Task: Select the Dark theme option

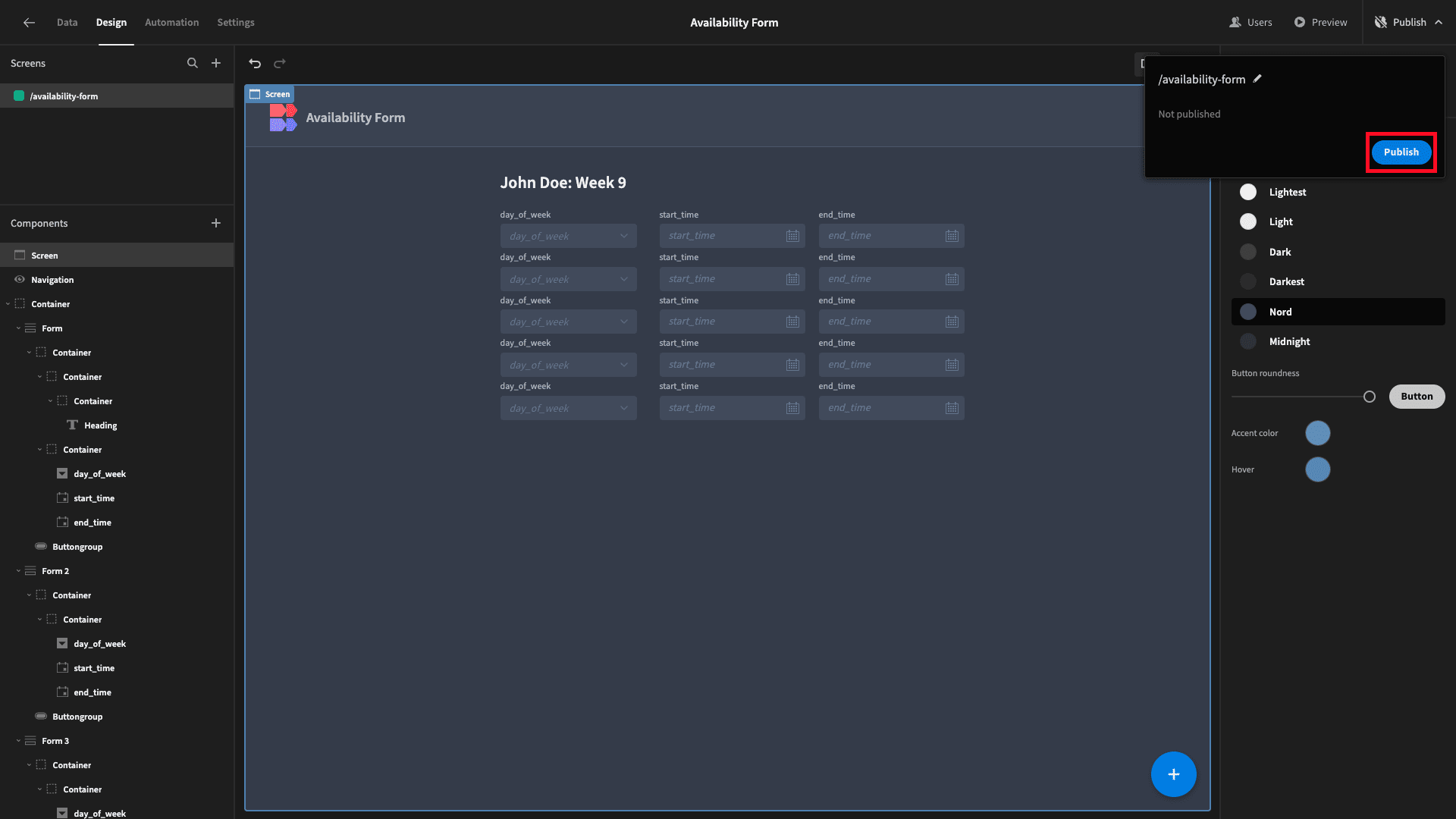Action: 1338,252
